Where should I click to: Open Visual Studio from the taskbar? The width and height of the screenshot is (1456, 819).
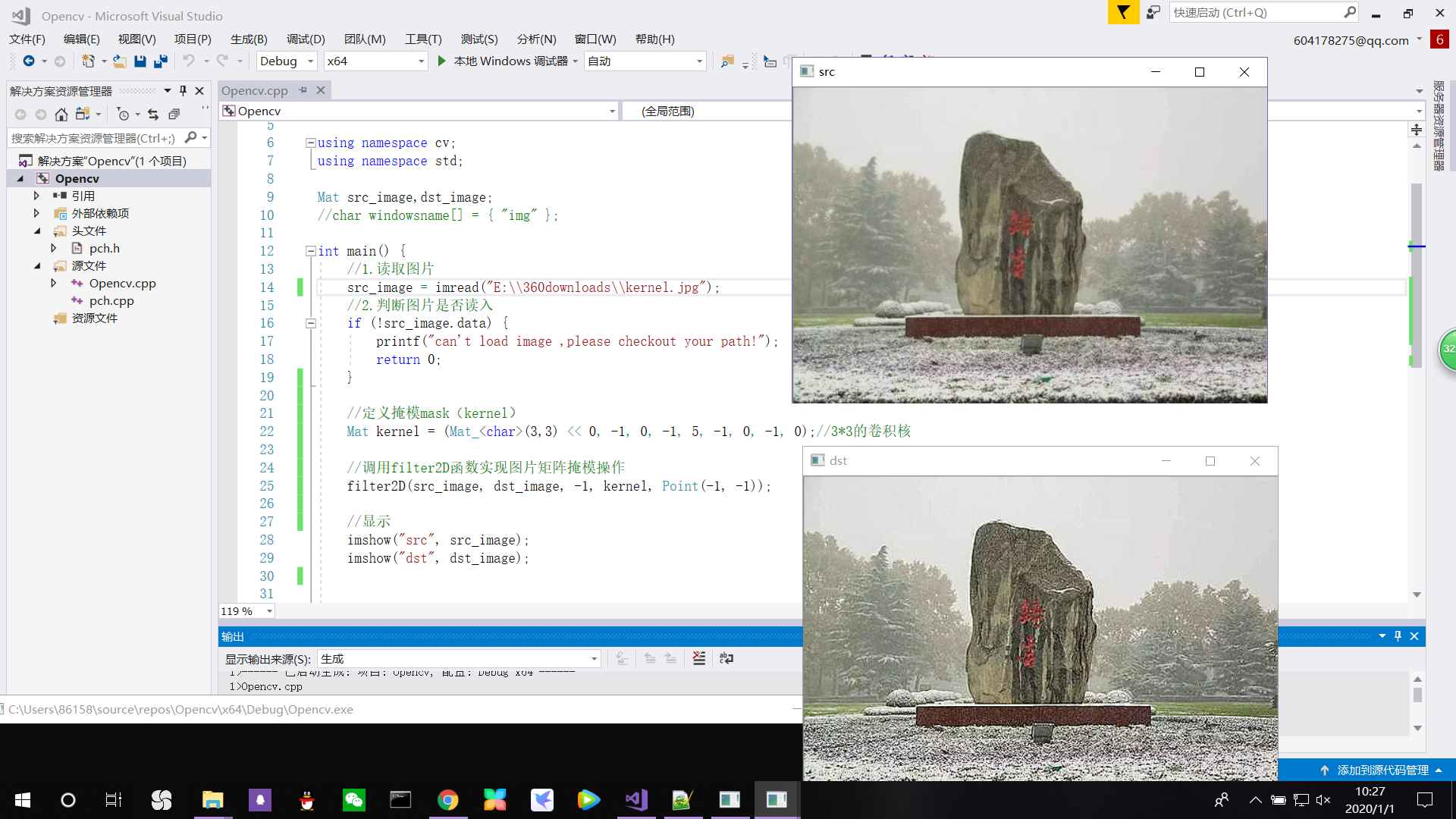(635, 799)
